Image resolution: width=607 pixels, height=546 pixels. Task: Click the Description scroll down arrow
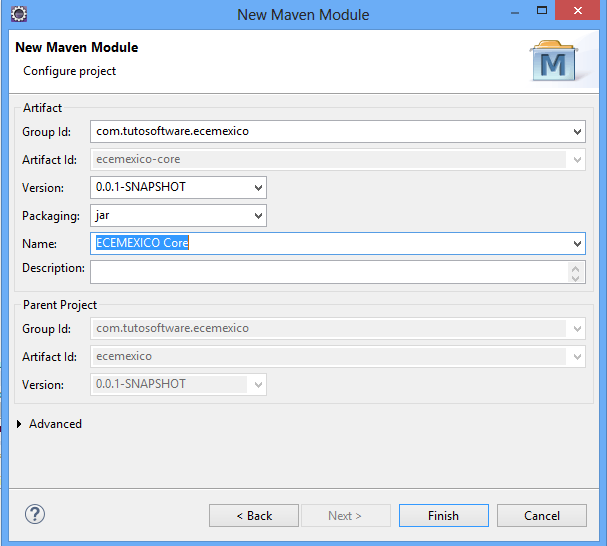(575, 278)
